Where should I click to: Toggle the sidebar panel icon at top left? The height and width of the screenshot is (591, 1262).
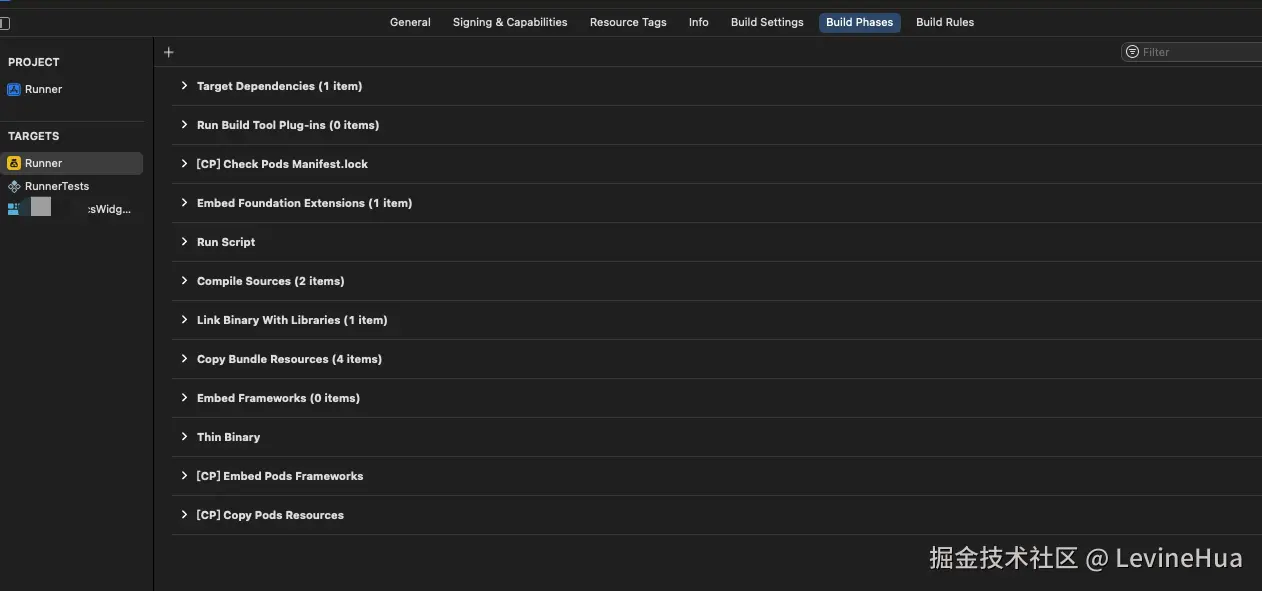(4, 22)
